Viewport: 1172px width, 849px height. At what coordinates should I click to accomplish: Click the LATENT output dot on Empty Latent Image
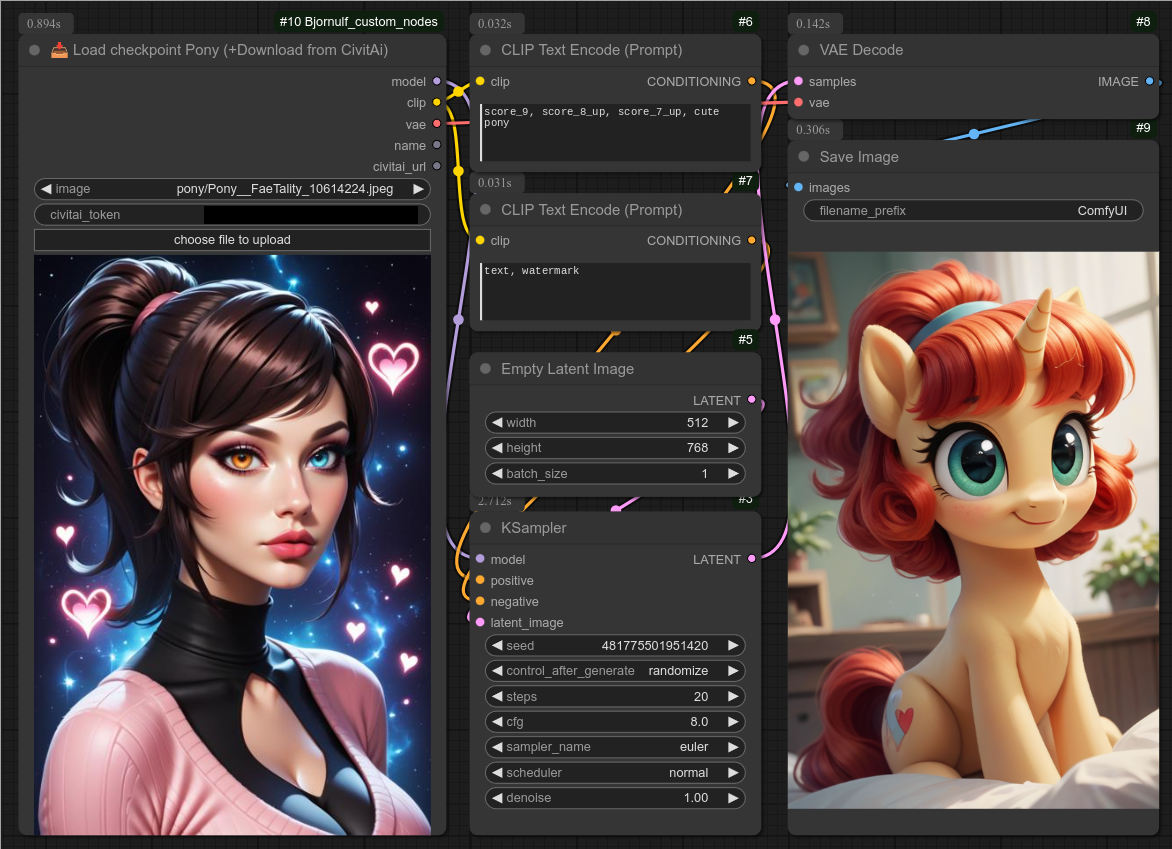pyautogui.click(x=751, y=400)
